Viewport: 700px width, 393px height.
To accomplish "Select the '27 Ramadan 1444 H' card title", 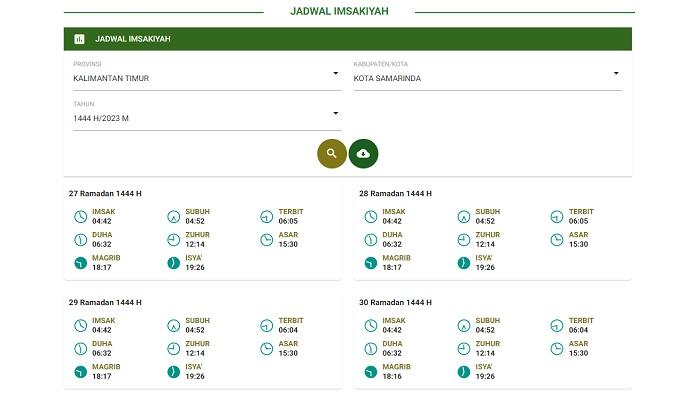I will [x=105, y=193].
